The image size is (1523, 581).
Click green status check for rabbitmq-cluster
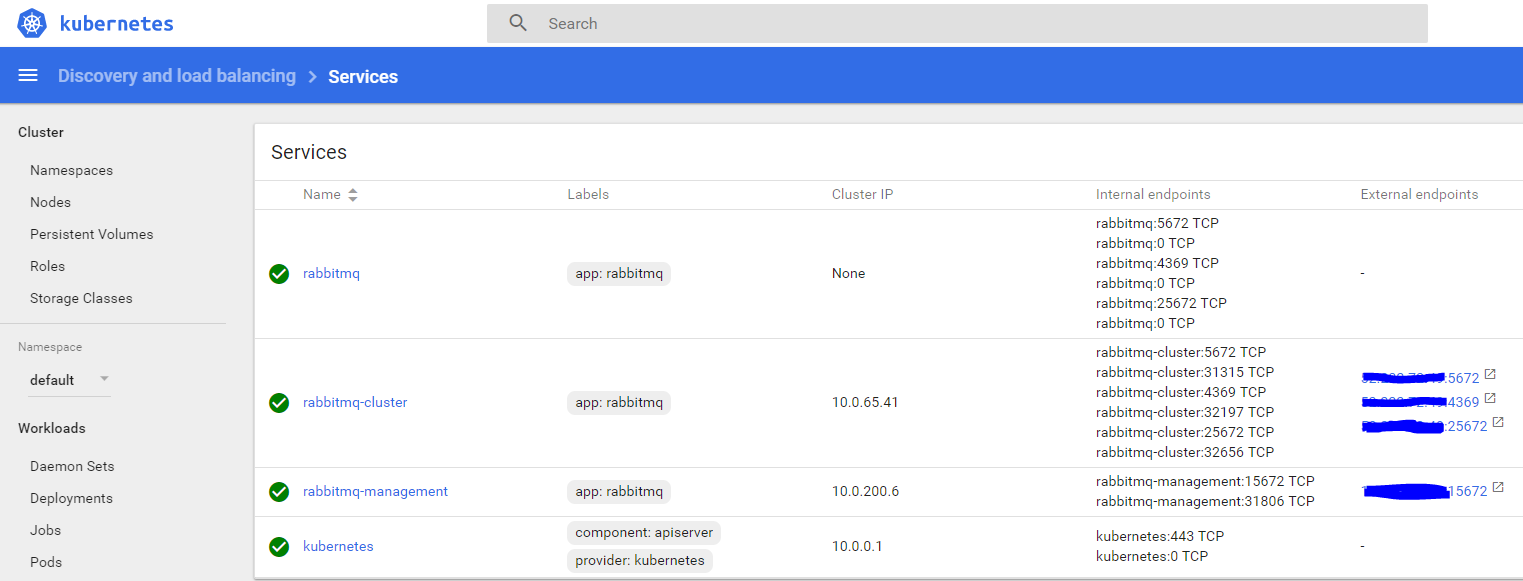pos(279,403)
